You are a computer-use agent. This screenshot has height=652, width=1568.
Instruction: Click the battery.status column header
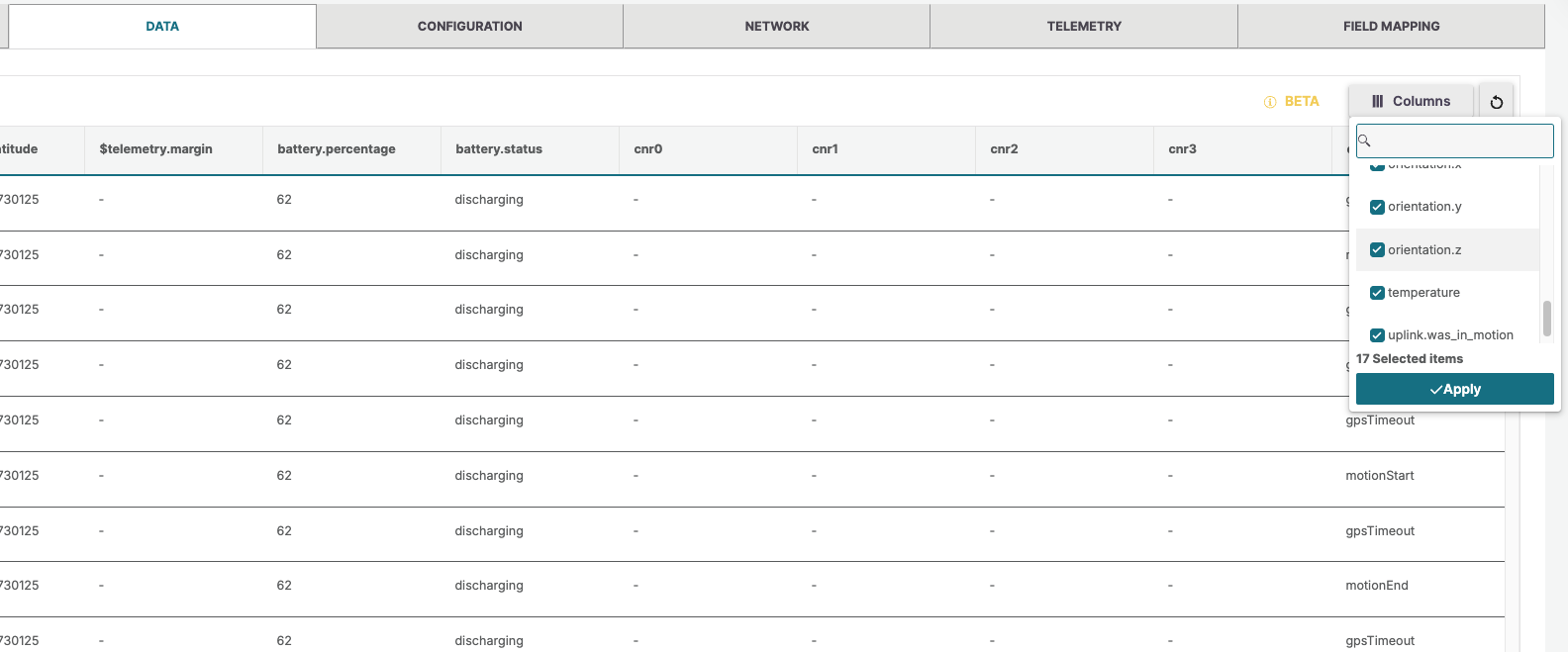point(499,149)
